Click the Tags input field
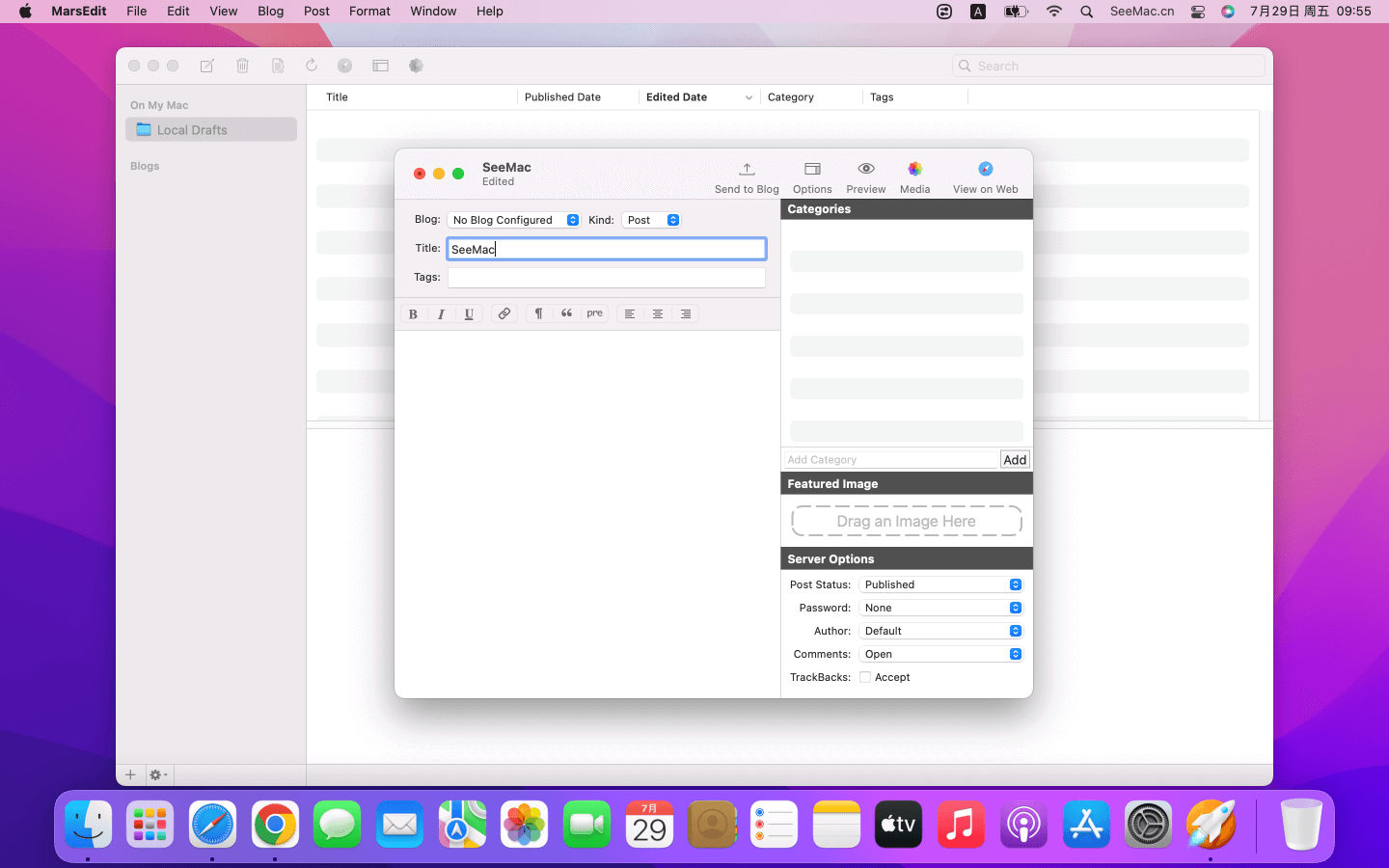Viewport: 1389px width, 868px height. (606, 278)
